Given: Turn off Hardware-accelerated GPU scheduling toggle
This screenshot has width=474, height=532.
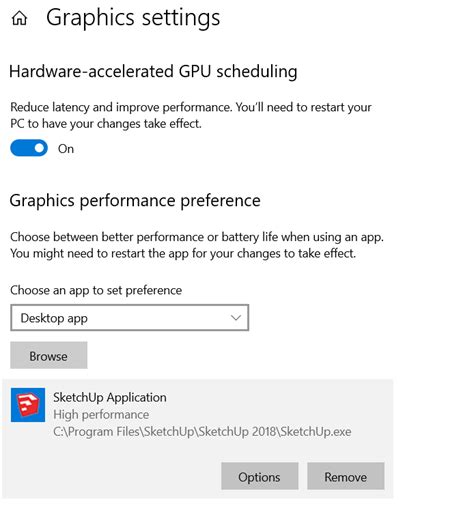Looking at the screenshot, I should (29, 148).
